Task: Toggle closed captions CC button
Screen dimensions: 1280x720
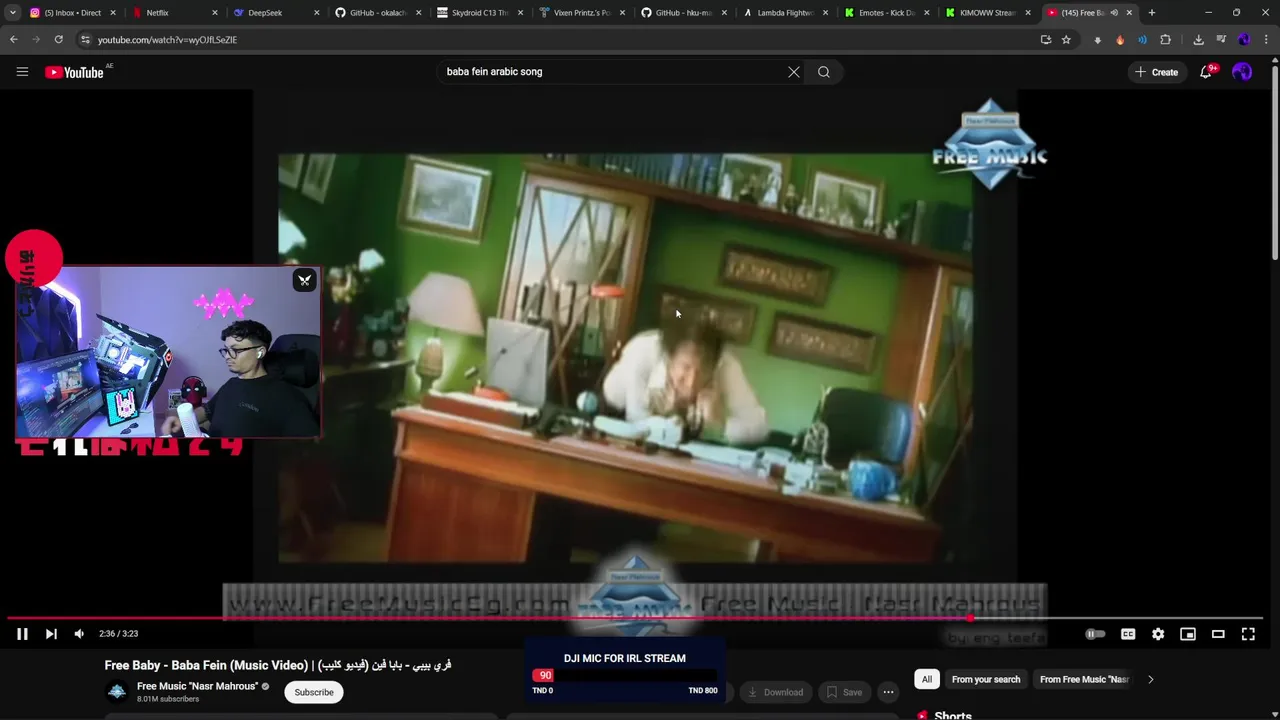Action: pyautogui.click(x=1128, y=634)
